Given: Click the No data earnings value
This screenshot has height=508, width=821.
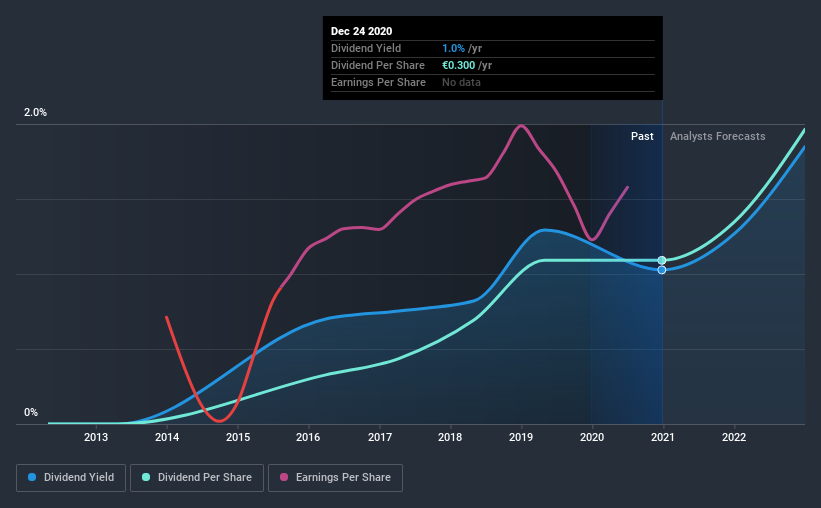Looking at the screenshot, I should [461, 82].
